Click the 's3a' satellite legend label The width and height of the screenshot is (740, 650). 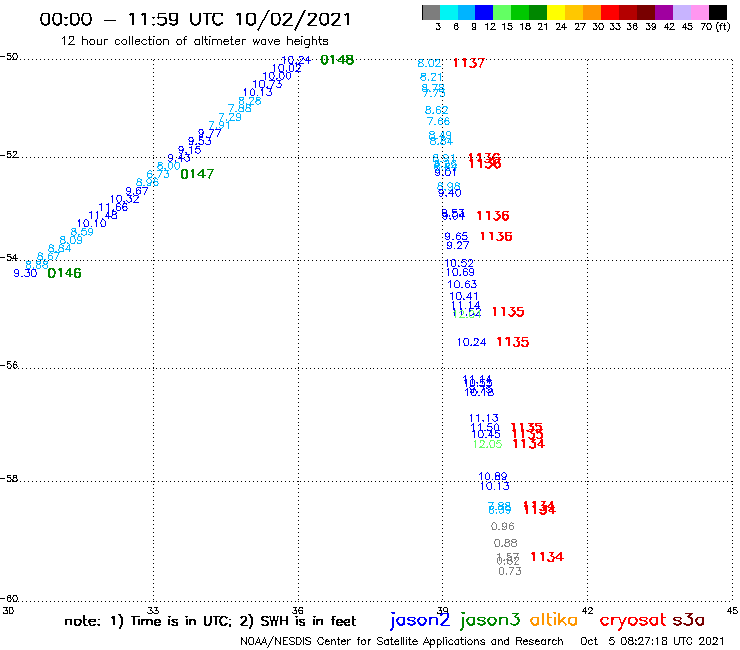pyautogui.click(x=689, y=621)
